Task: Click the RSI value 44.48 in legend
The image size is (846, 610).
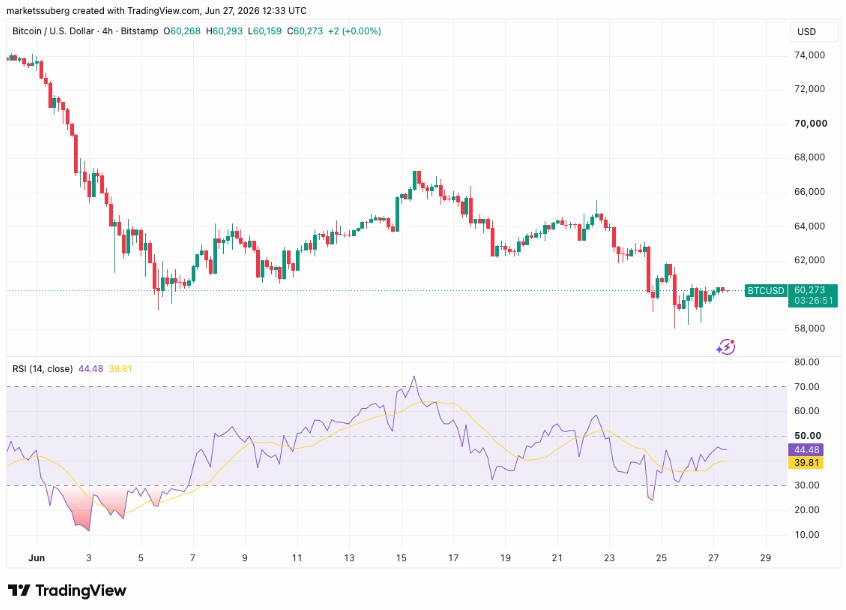Action: [x=91, y=369]
